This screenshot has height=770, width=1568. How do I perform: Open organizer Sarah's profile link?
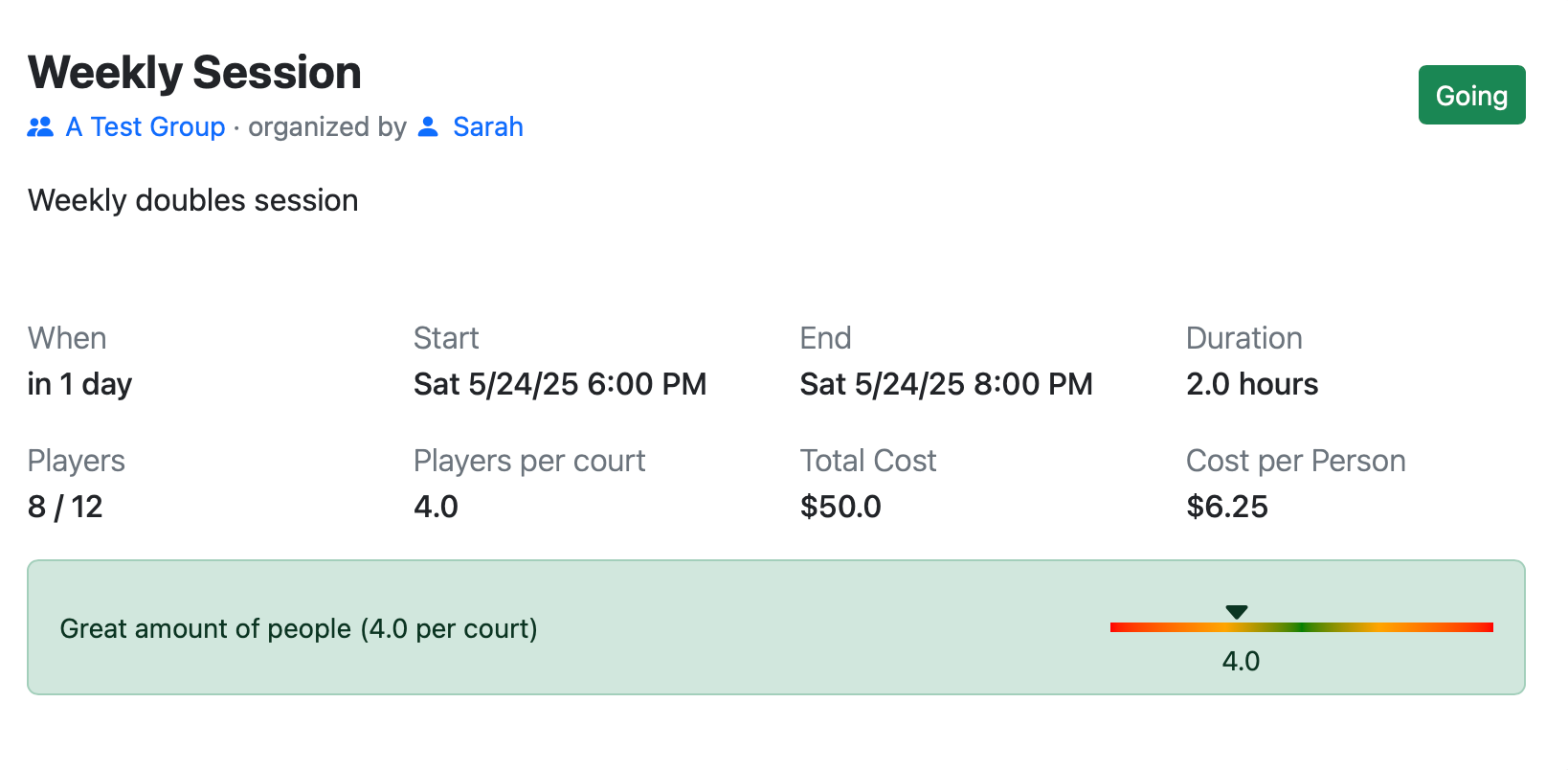tap(487, 126)
